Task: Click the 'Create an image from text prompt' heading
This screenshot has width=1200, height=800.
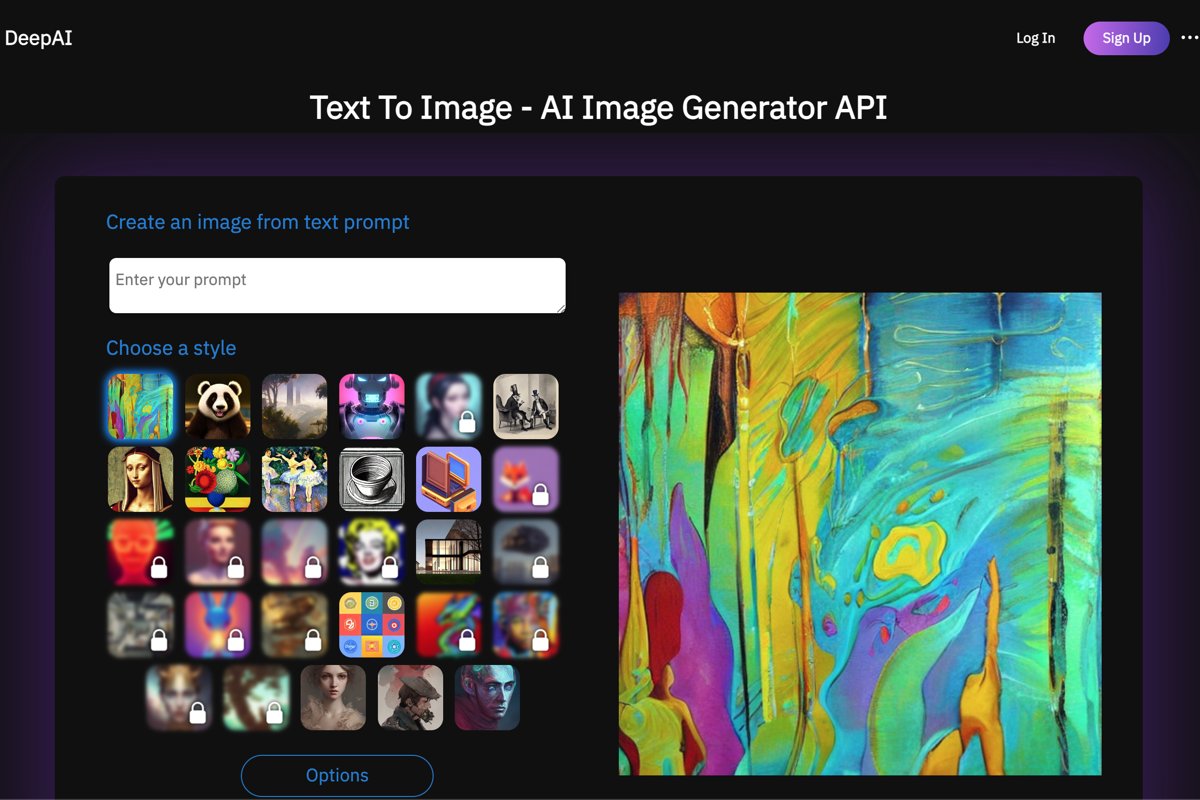Action: [x=258, y=222]
